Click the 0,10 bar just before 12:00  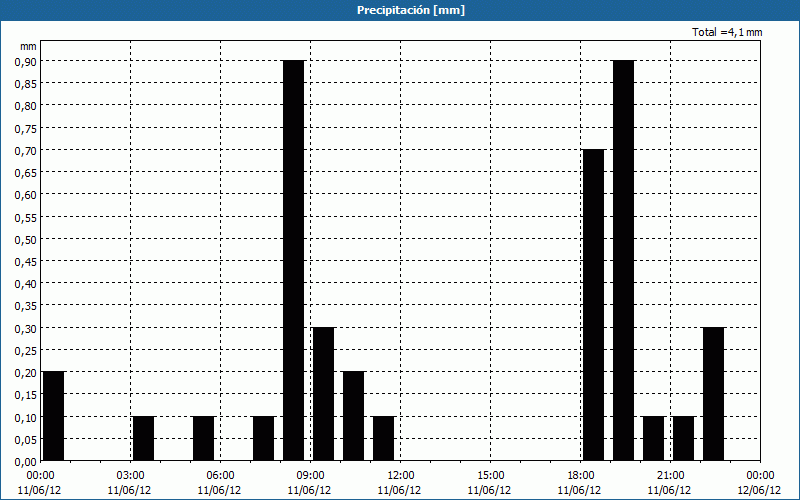[x=383, y=438]
